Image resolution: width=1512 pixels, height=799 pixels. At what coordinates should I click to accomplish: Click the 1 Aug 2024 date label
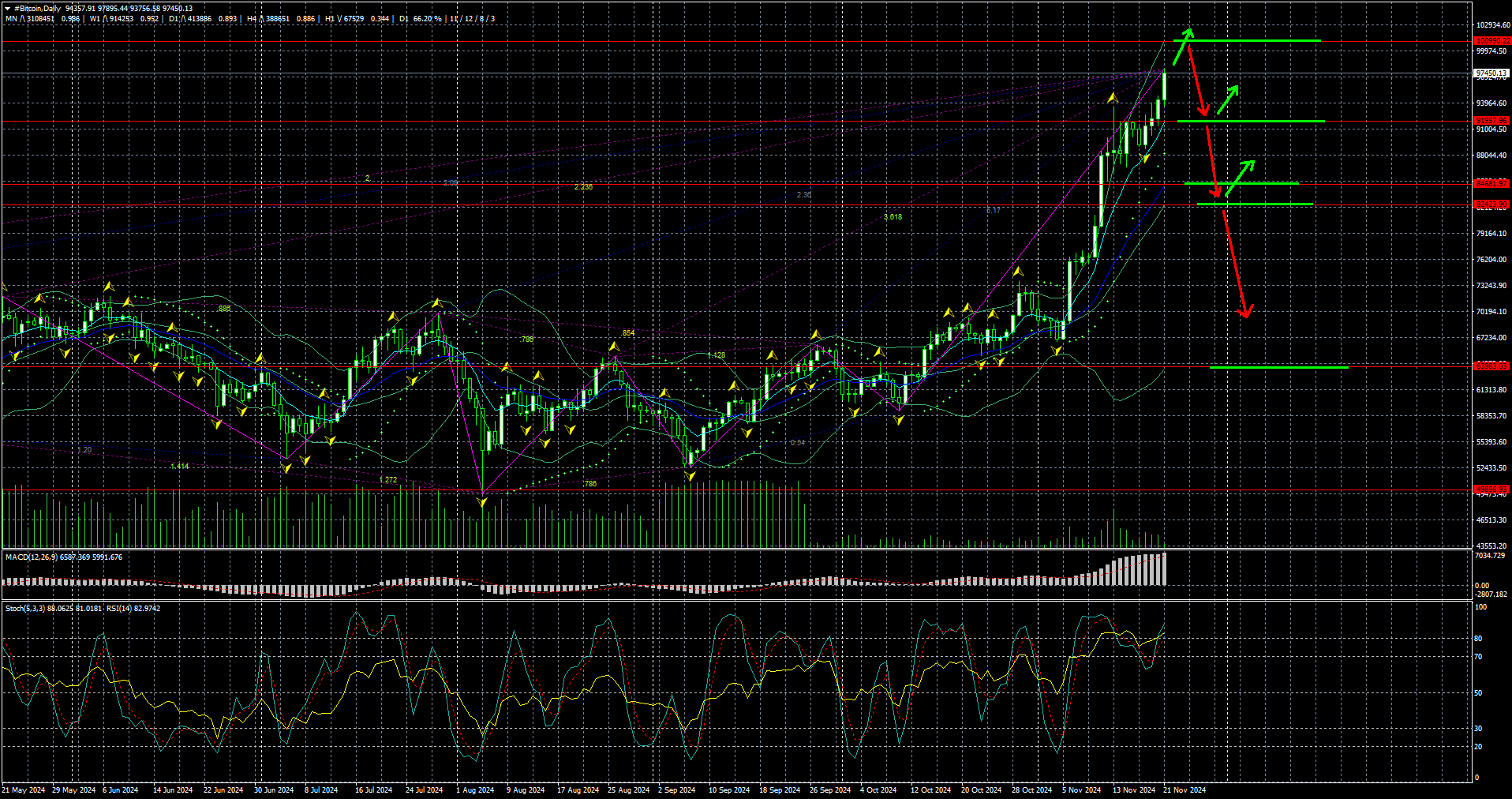(x=475, y=790)
